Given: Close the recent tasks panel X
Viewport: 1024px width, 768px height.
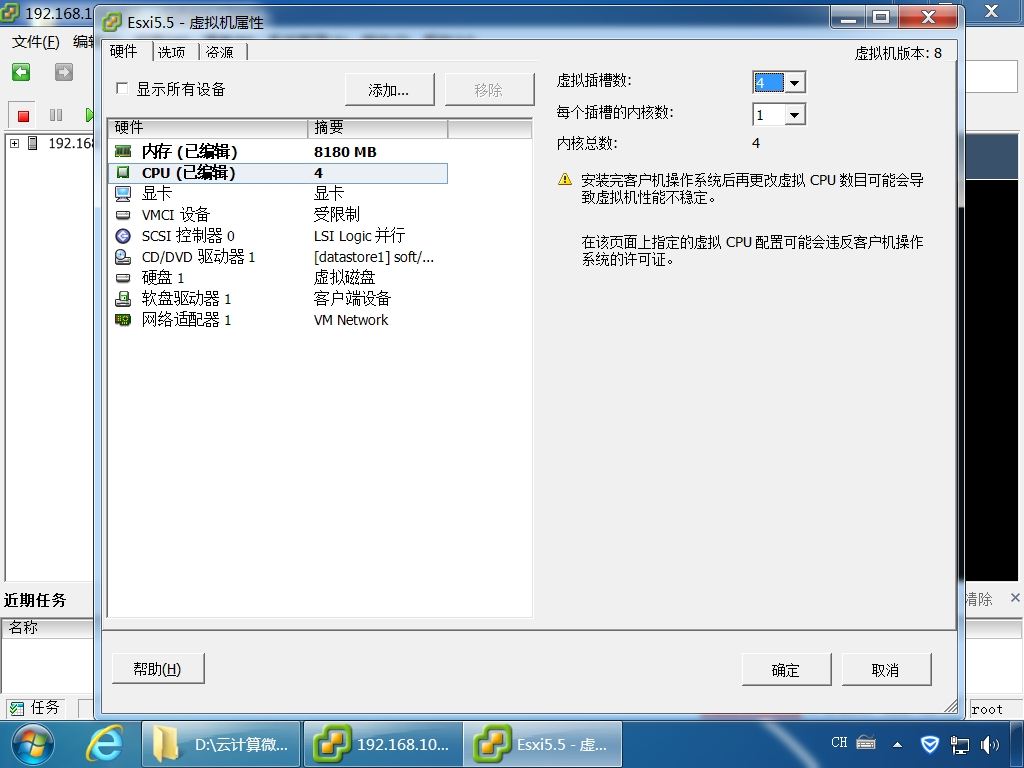Looking at the screenshot, I should click(1015, 598).
